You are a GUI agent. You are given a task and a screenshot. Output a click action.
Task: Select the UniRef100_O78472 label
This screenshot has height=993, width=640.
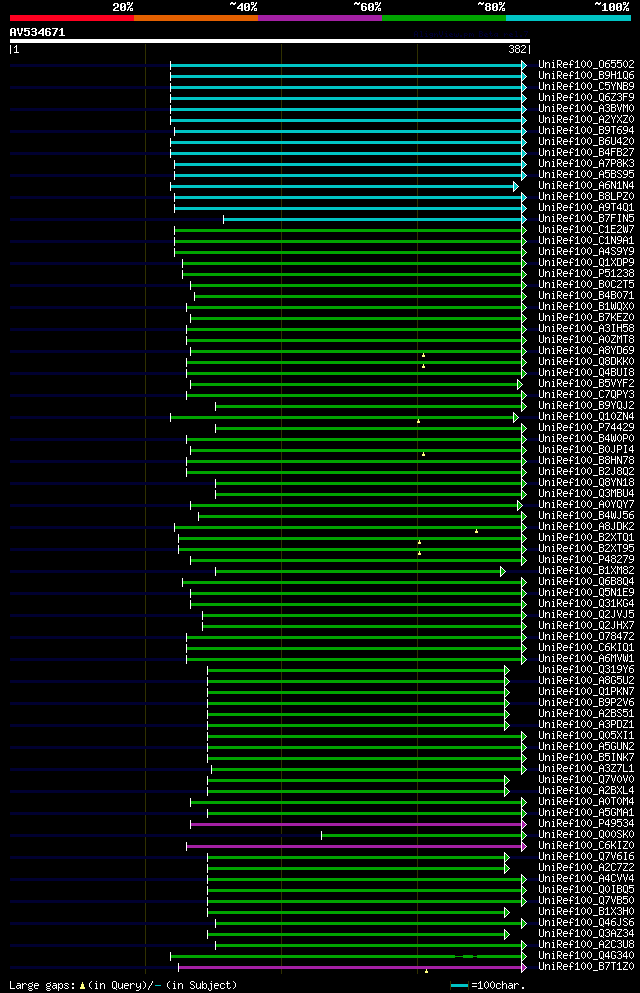point(586,636)
